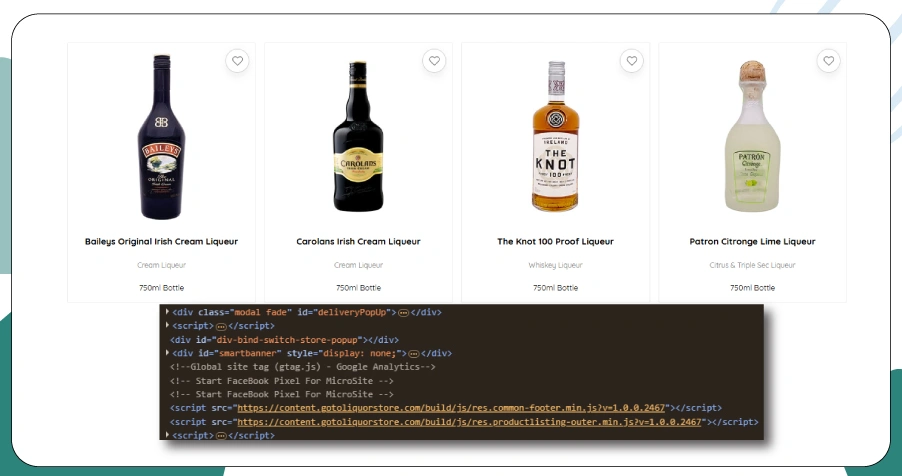The image size is (902, 476).
Task: Open the res.productlisting-outer.min.js script link
Action: tap(468, 422)
